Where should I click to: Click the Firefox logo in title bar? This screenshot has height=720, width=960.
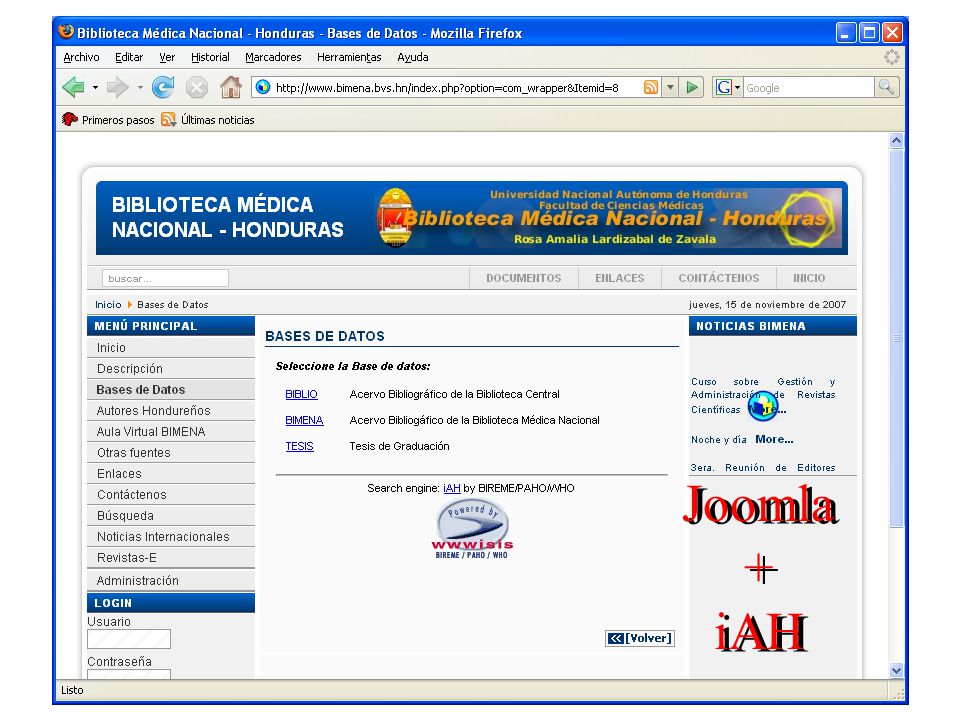pos(66,31)
